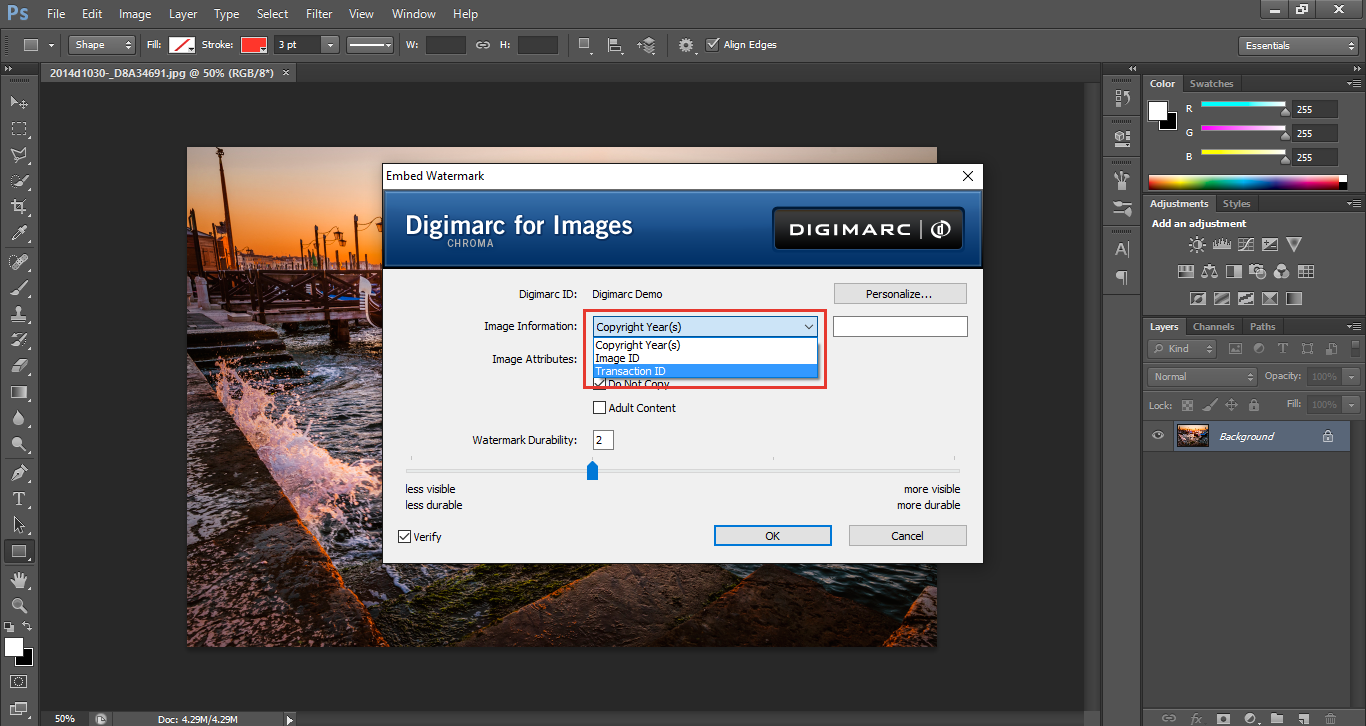Viewport: 1366px width, 726px height.
Task: Switch to the Channels tab
Action: point(1213,327)
